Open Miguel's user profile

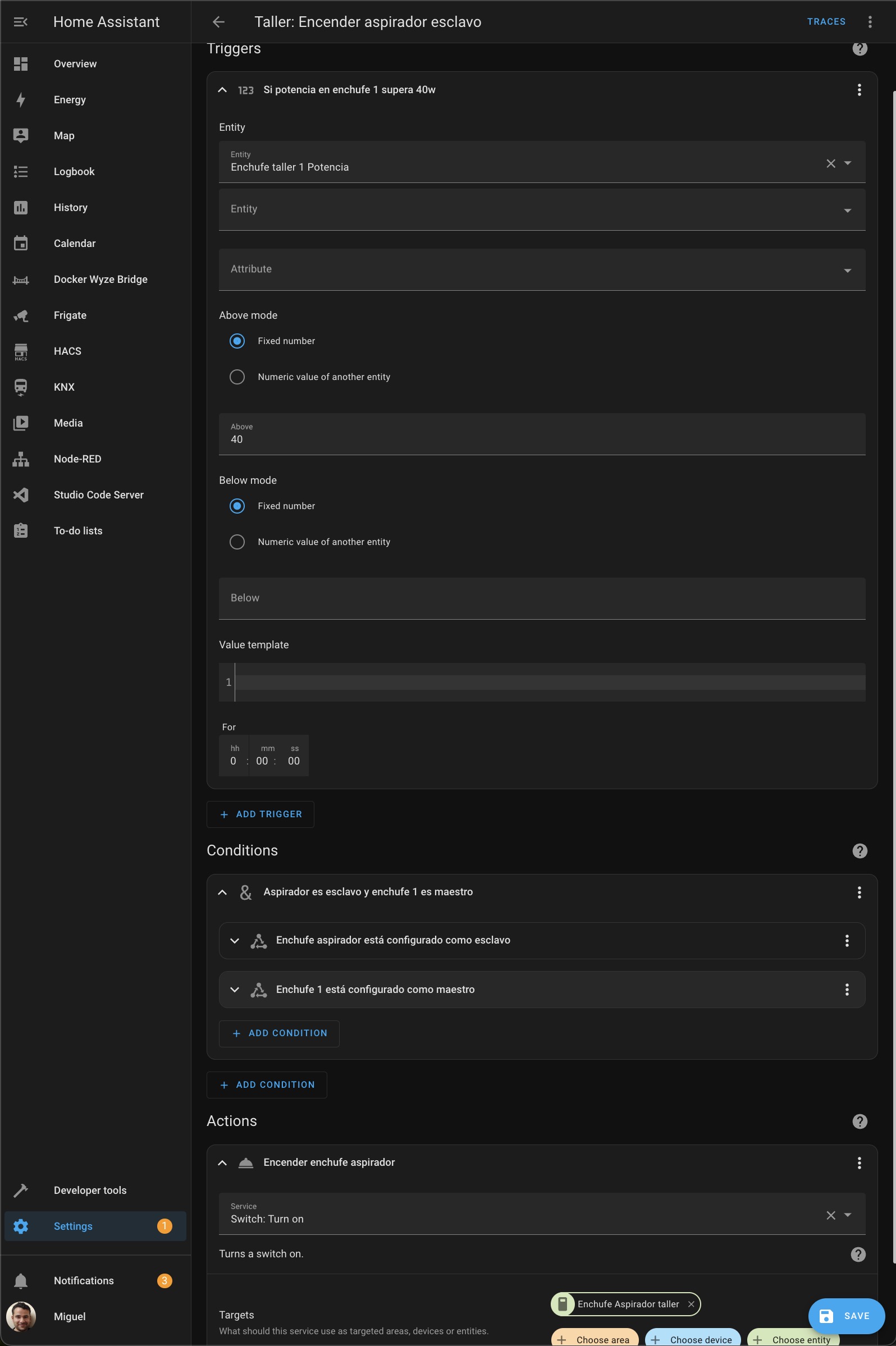[95, 1317]
